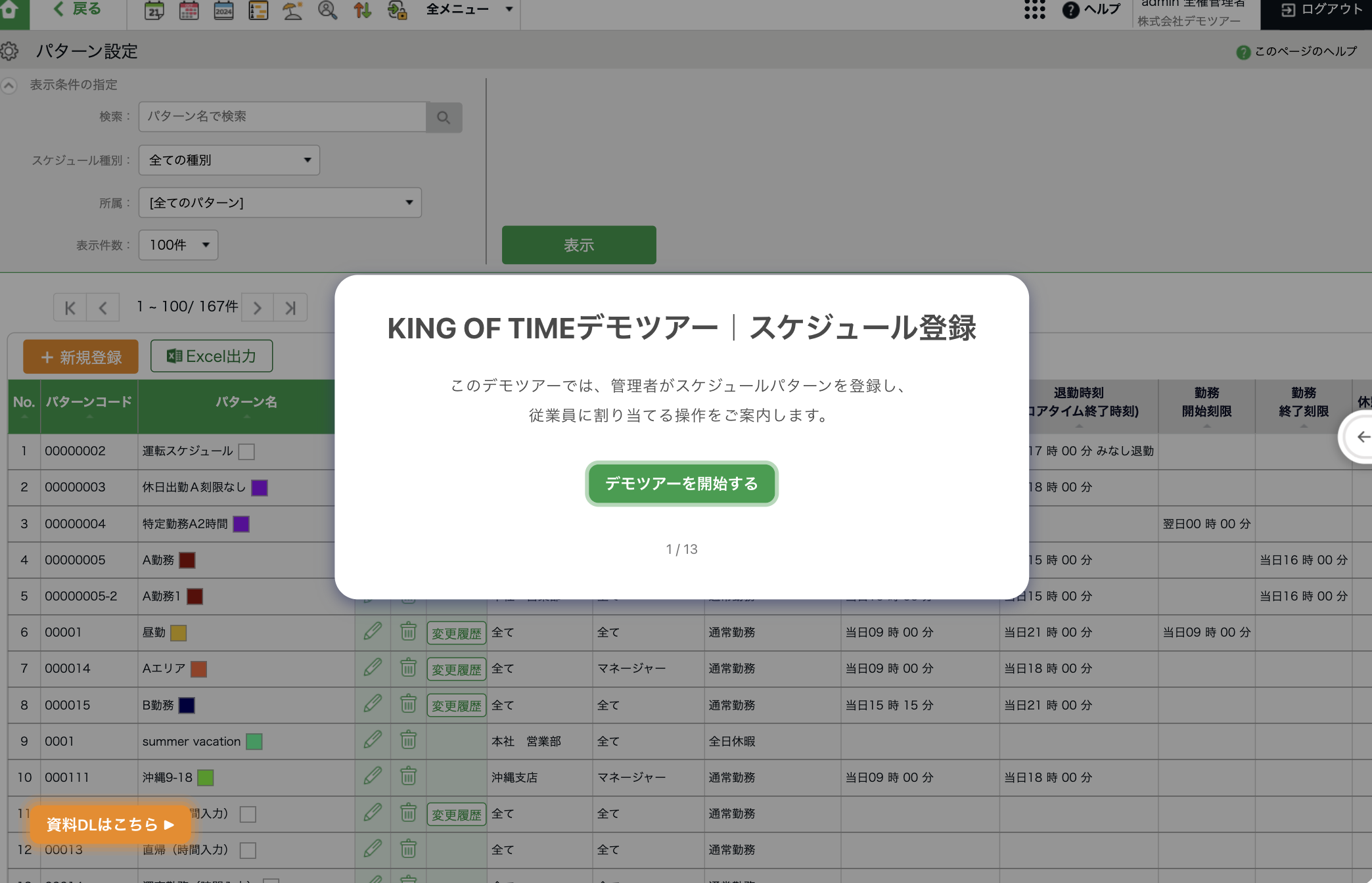Click the パターン設定 gear icon
The height and width of the screenshot is (883, 1372).
9,51
